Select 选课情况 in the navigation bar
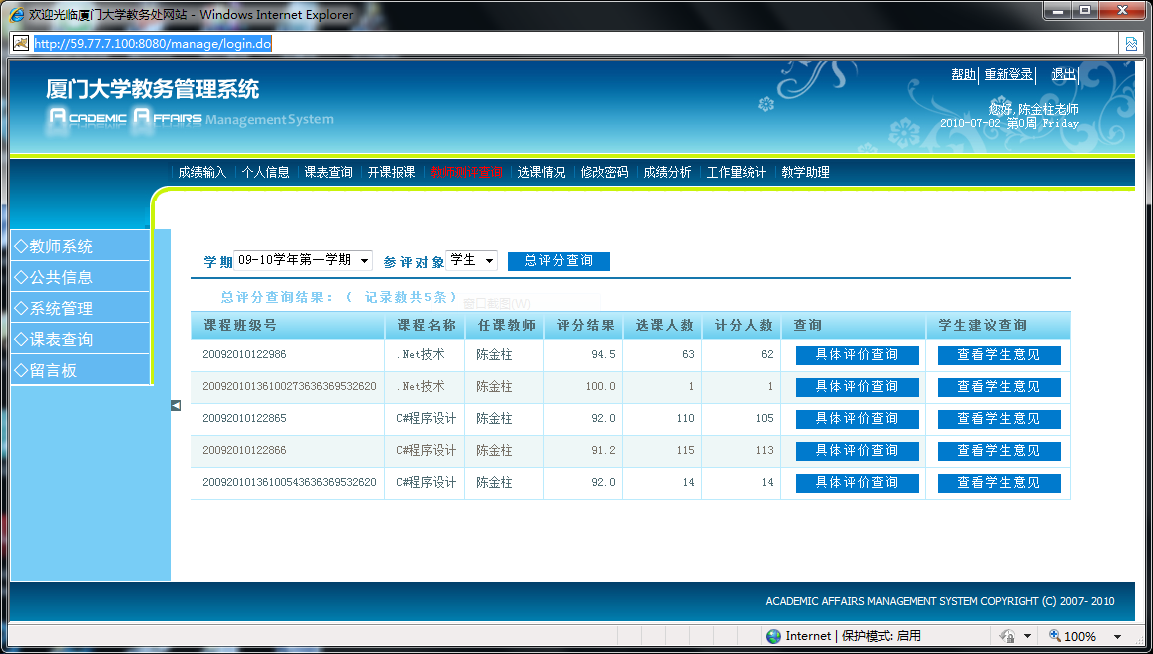This screenshot has height=654, width=1153. [541, 172]
